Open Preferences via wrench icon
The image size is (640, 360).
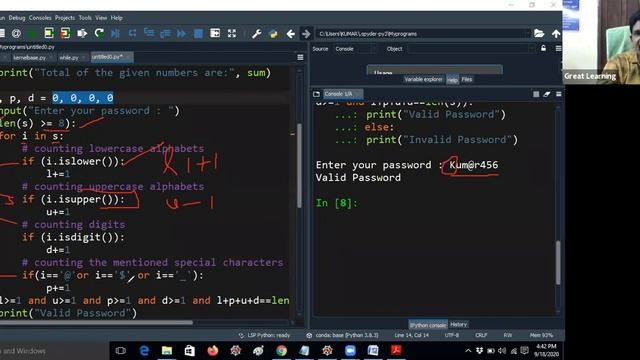pyautogui.click(x=256, y=34)
